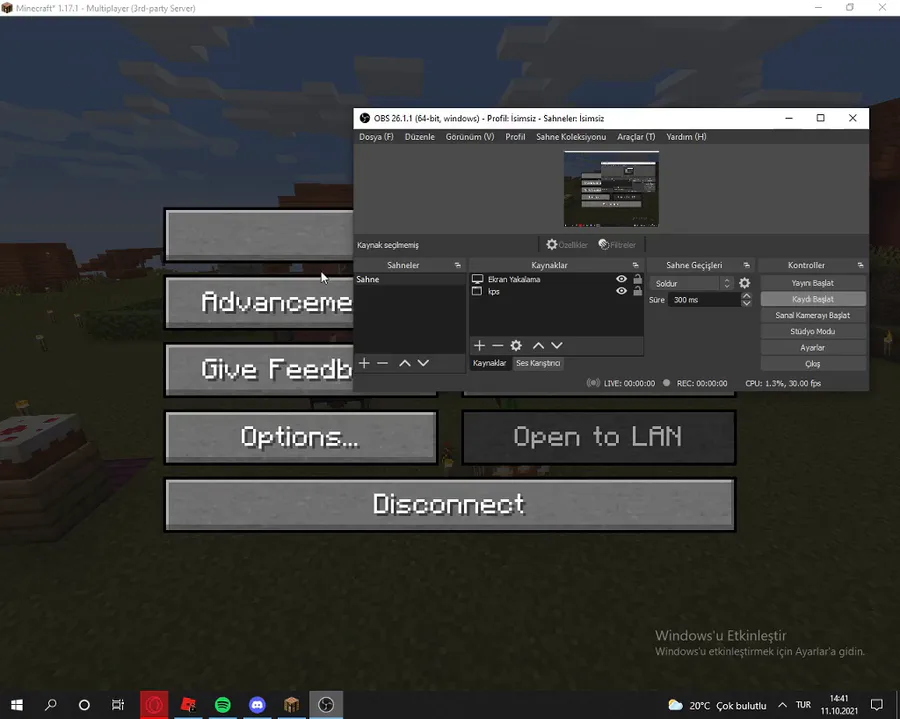The height and width of the screenshot is (719, 900).
Task: Open source properties gear in Kaynaklar toolbar
Action: (x=516, y=345)
